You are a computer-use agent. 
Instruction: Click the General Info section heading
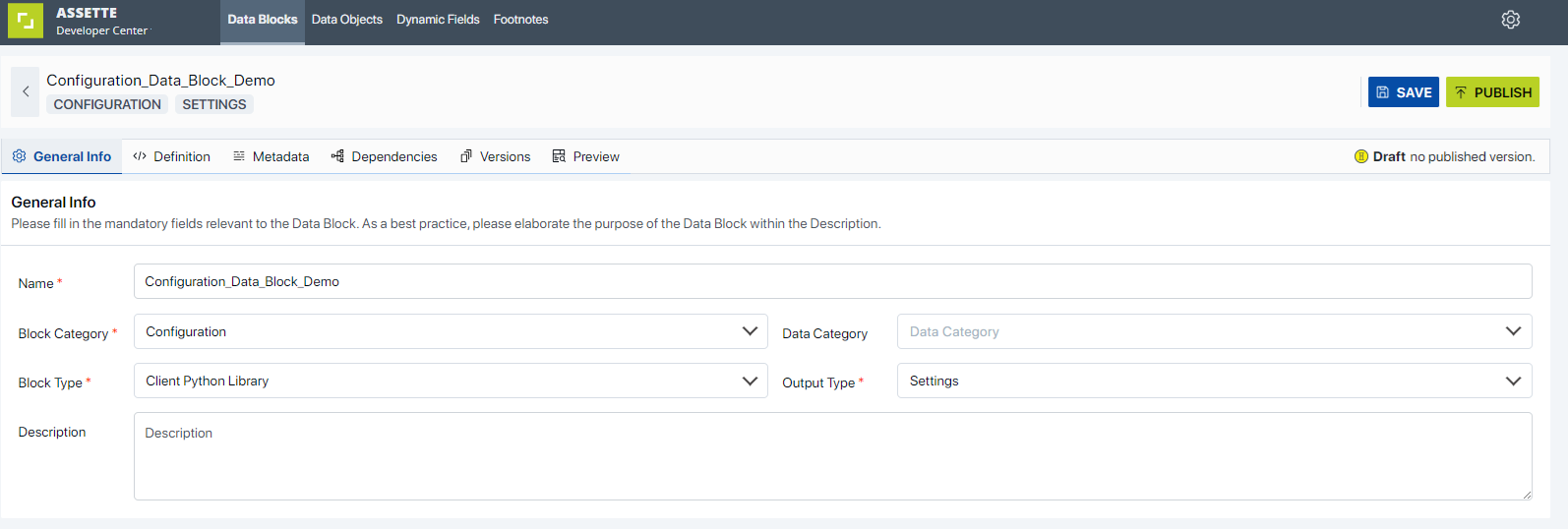pyautogui.click(x=53, y=202)
